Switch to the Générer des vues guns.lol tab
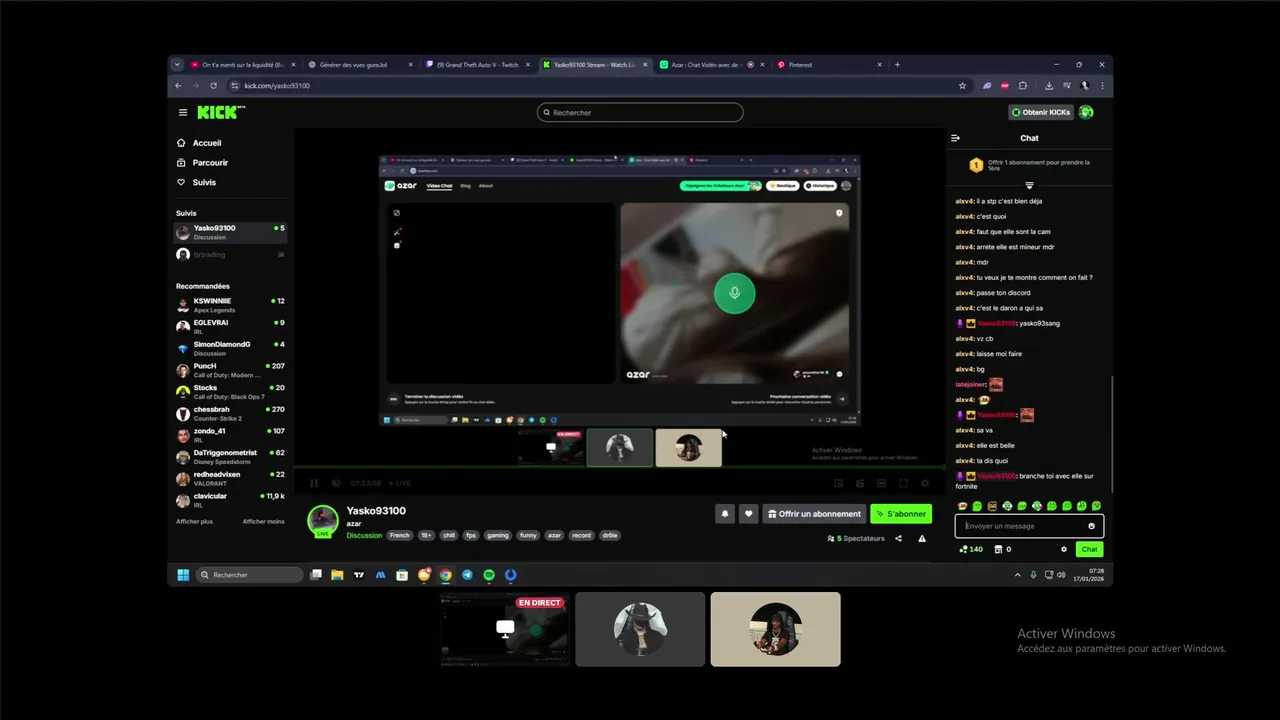Image resolution: width=1280 pixels, height=720 pixels. [x=361, y=65]
